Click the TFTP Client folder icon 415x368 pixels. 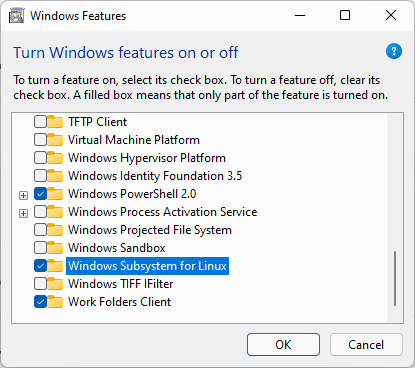coord(55,122)
